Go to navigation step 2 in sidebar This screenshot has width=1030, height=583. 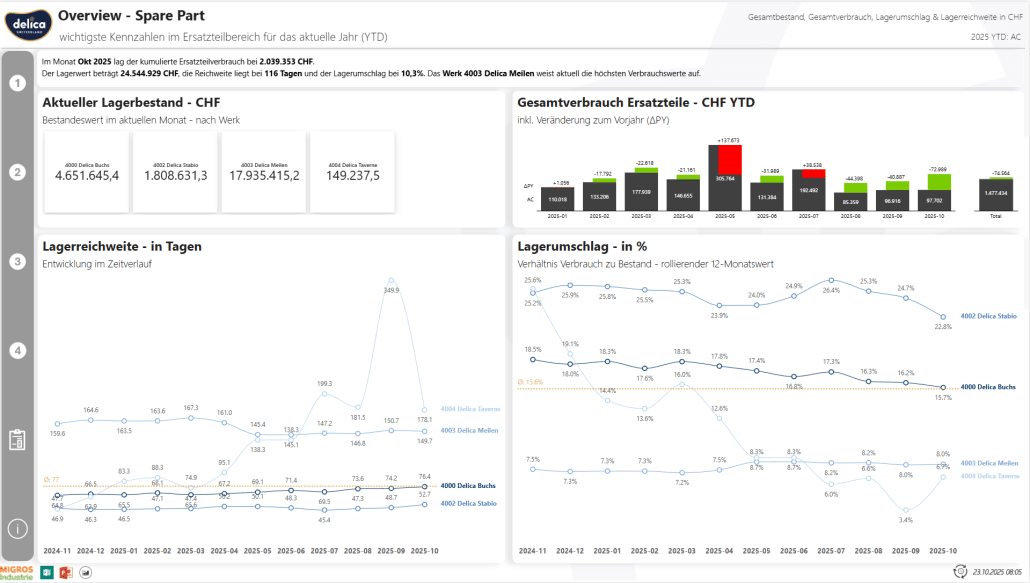coord(17,172)
